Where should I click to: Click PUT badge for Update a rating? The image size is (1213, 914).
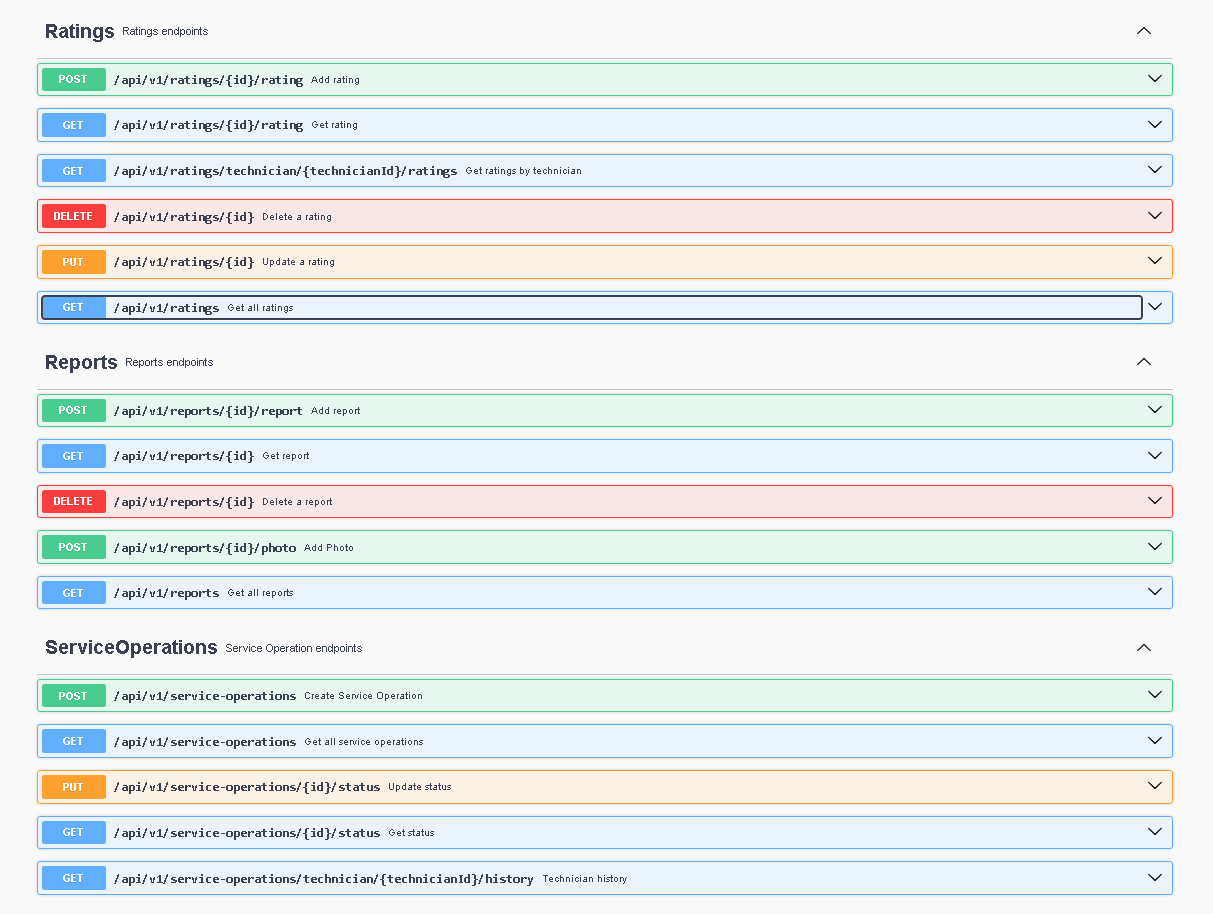pos(73,261)
